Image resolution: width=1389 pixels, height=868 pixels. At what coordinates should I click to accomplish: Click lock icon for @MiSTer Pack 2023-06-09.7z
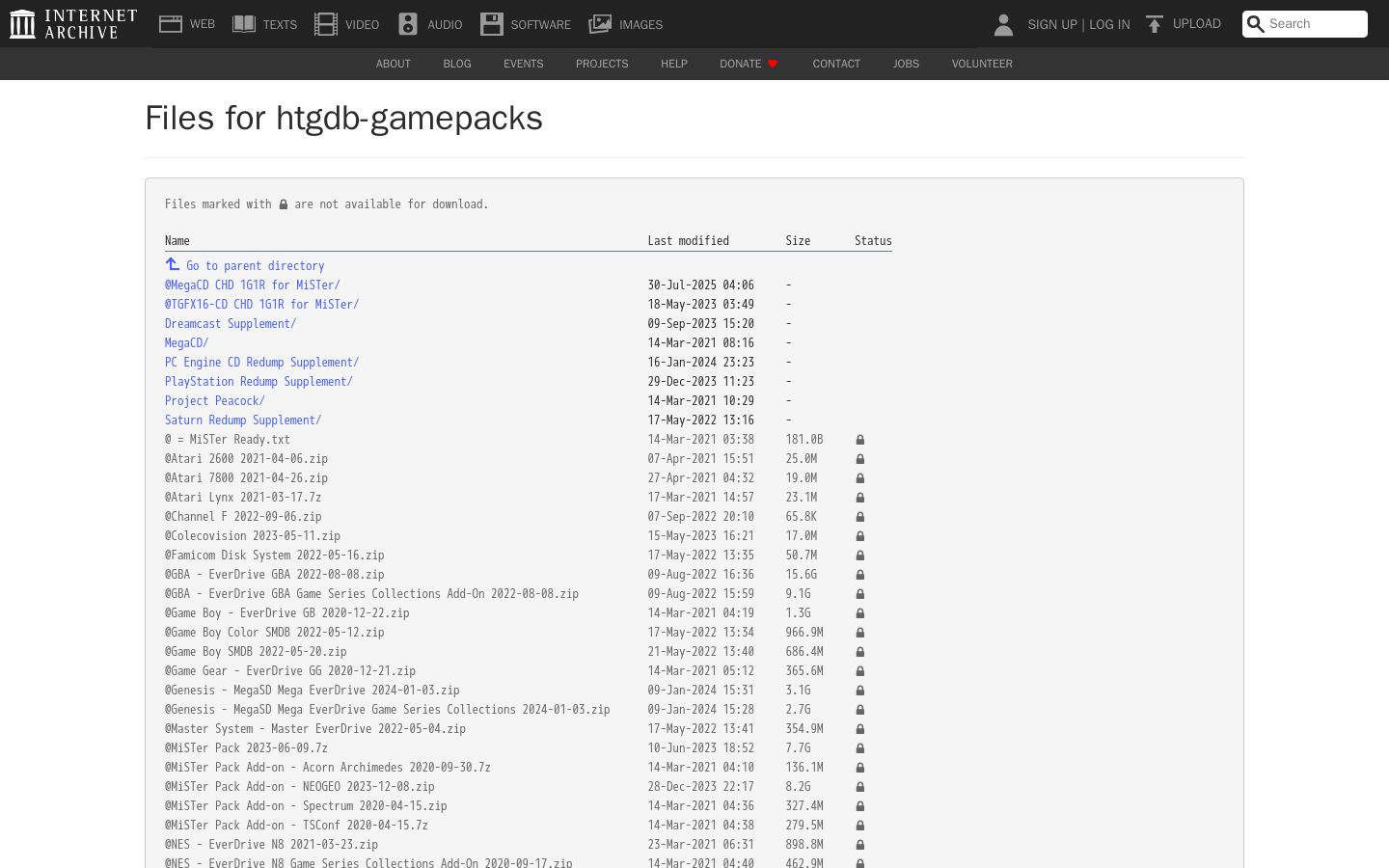pyautogui.click(x=860, y=748)
